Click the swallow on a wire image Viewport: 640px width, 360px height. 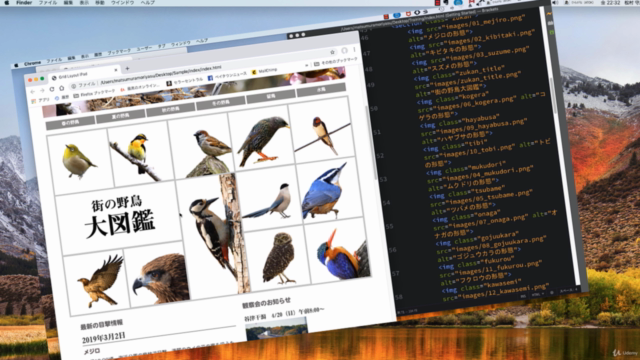(x=322, y=131)
